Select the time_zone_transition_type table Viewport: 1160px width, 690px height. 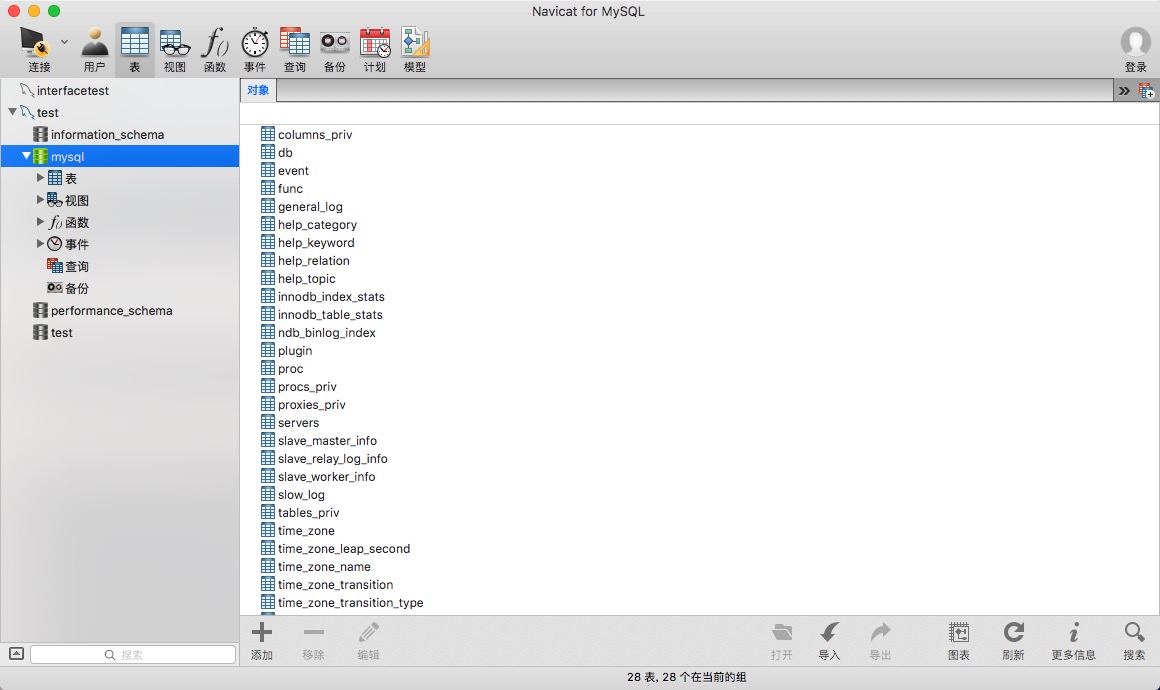click(x=350, y=603)
